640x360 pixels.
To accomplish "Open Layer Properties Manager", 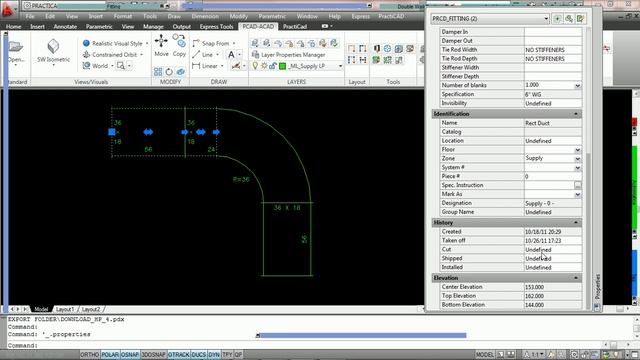I will (289, 55).
